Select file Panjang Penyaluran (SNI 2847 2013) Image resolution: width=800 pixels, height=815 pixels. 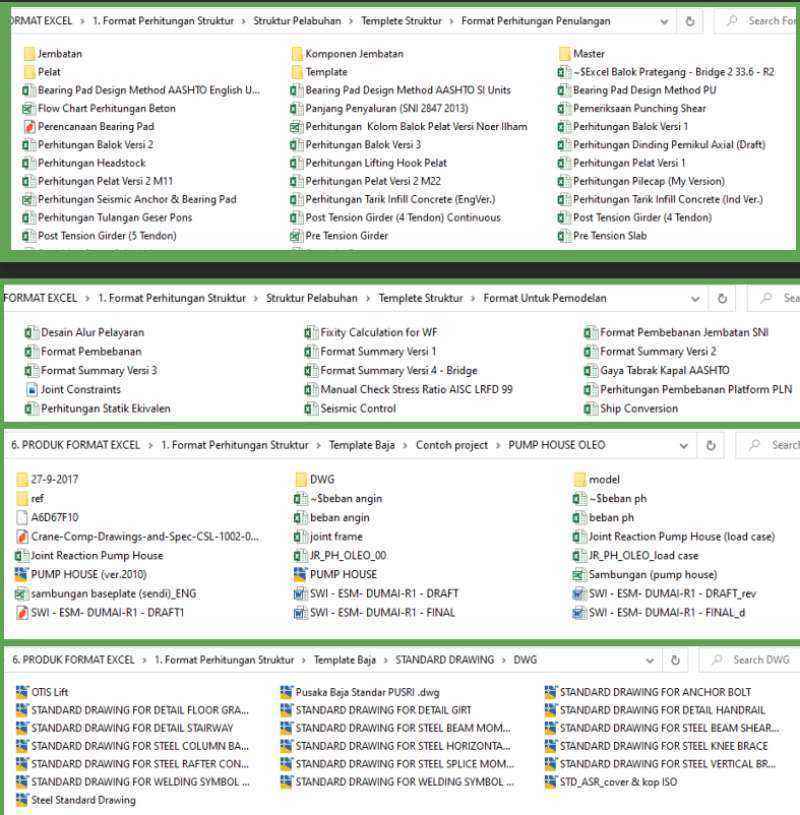(379, 109)
